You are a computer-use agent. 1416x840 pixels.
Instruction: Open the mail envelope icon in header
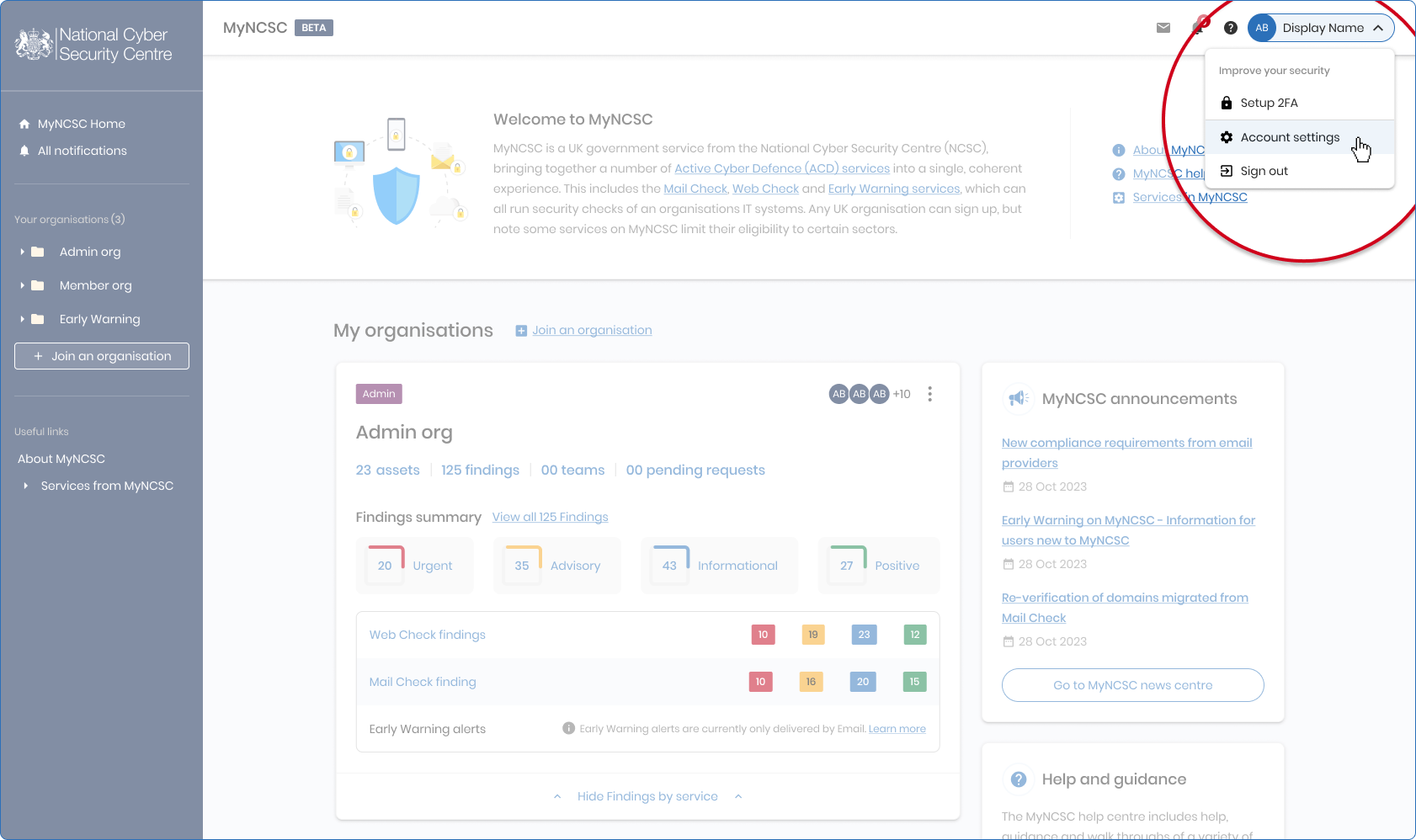(1163, 28)
